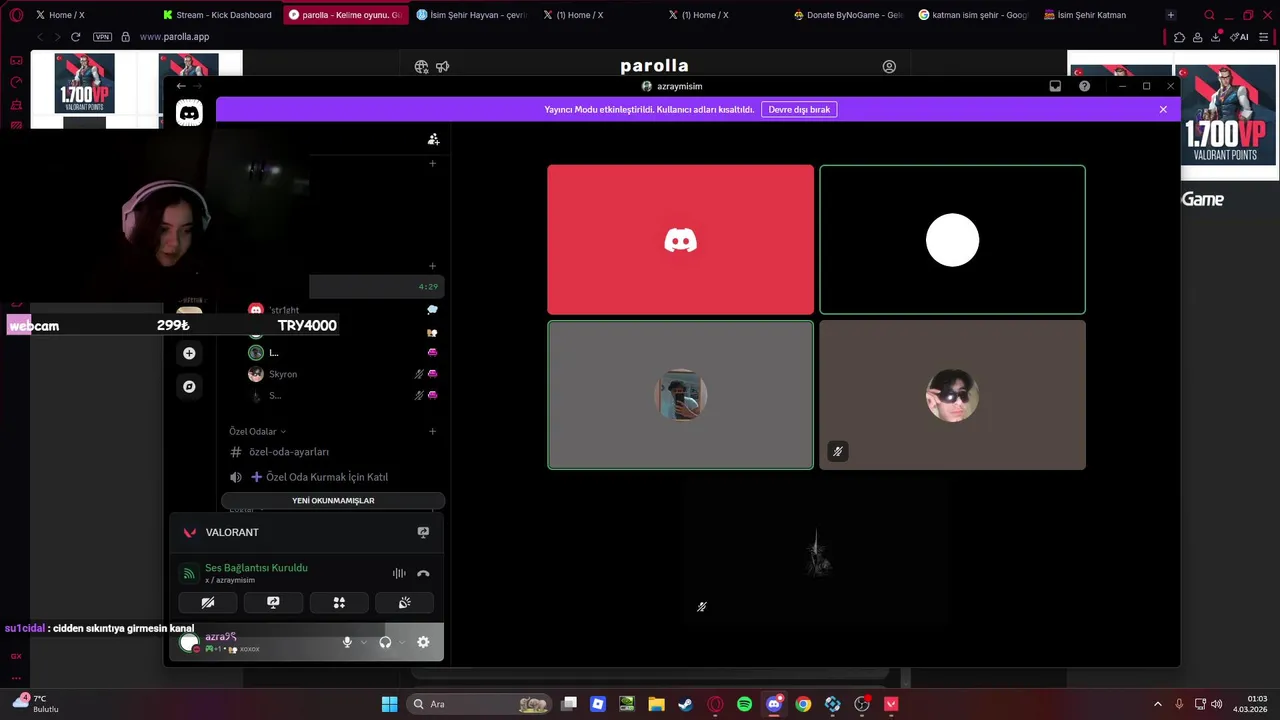Open Google Chrome from taskbar
Screen dimensions: 1280x720
(803, 704)
